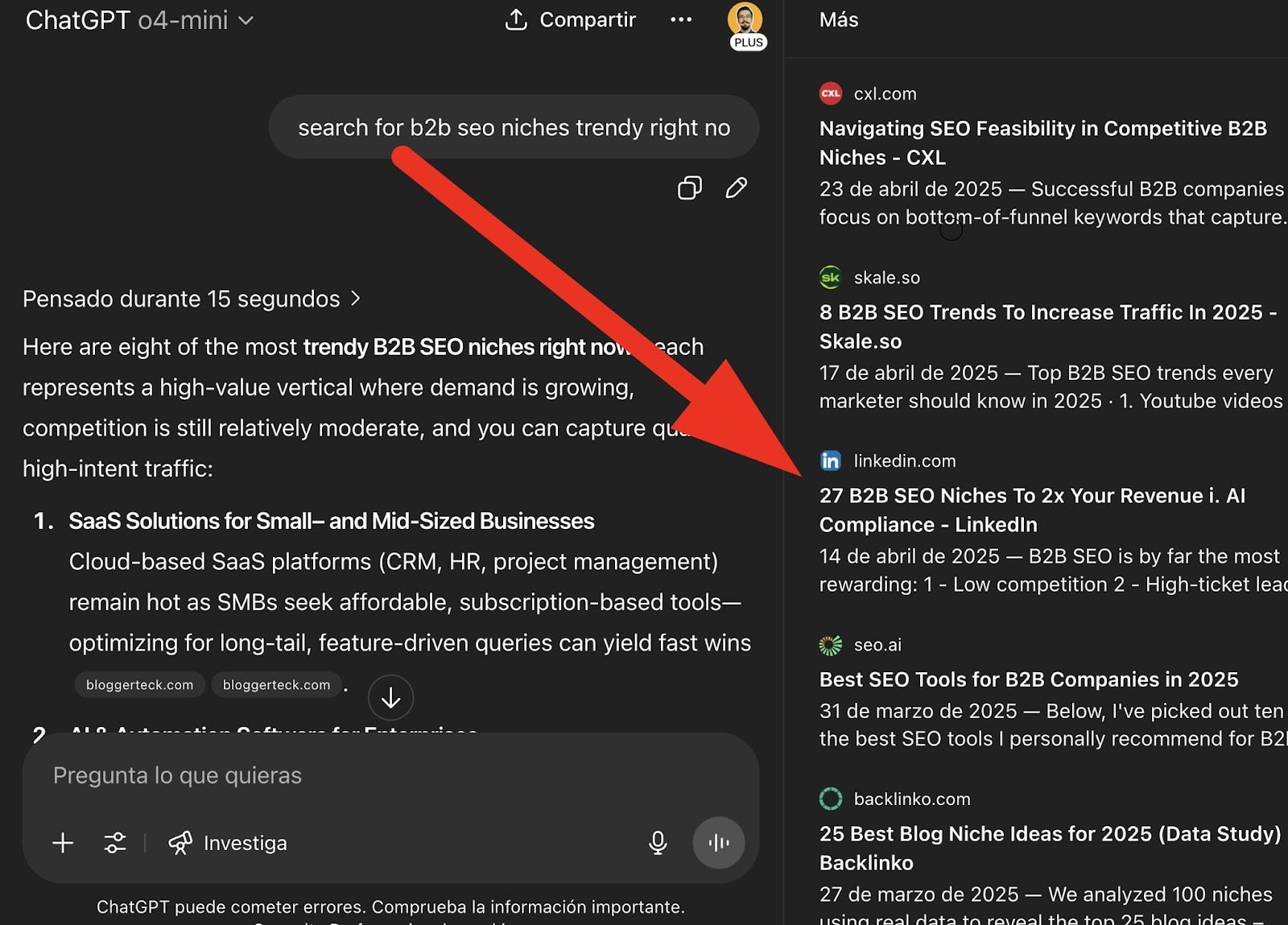Open 25 Best Blog Niche Ideas Backlinko result
The image size is (1288, 925).
pos(1051,848)
